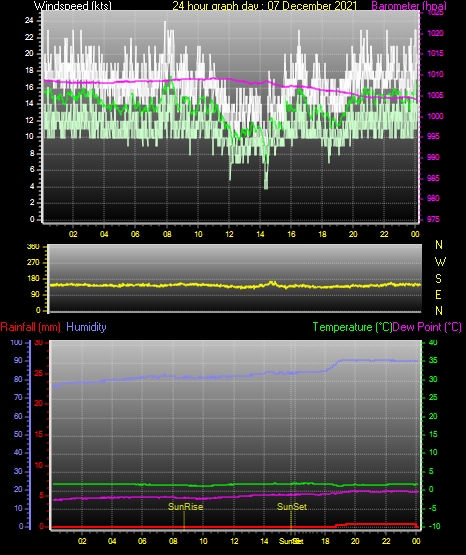Click the N compass label at top
This screenshot has height=555, width=466.
(x=439, y=245)
